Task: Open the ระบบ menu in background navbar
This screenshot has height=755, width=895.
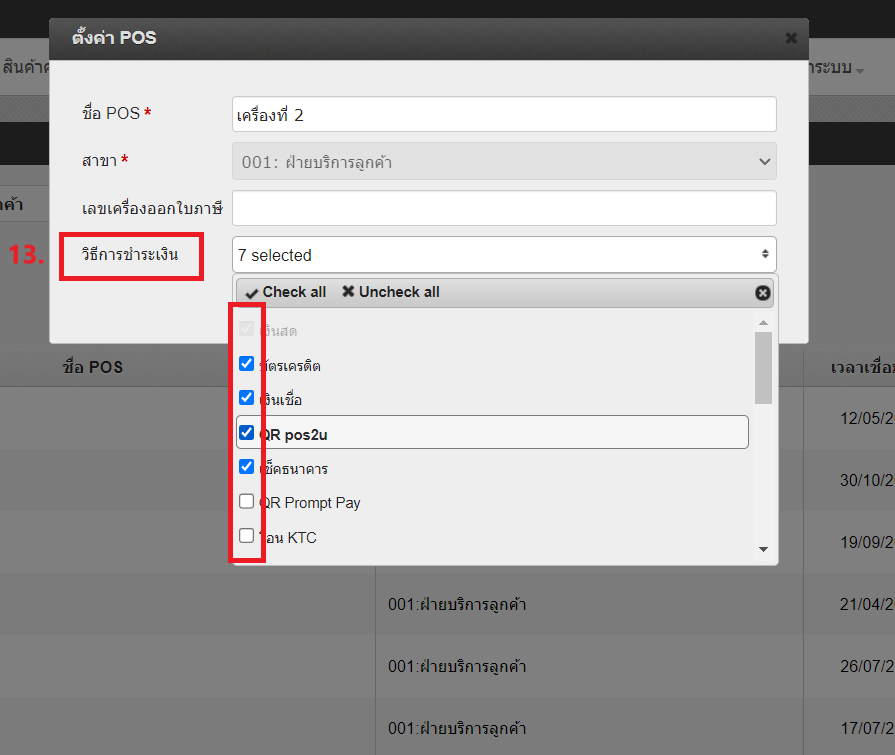Action: tap(837, 67)
